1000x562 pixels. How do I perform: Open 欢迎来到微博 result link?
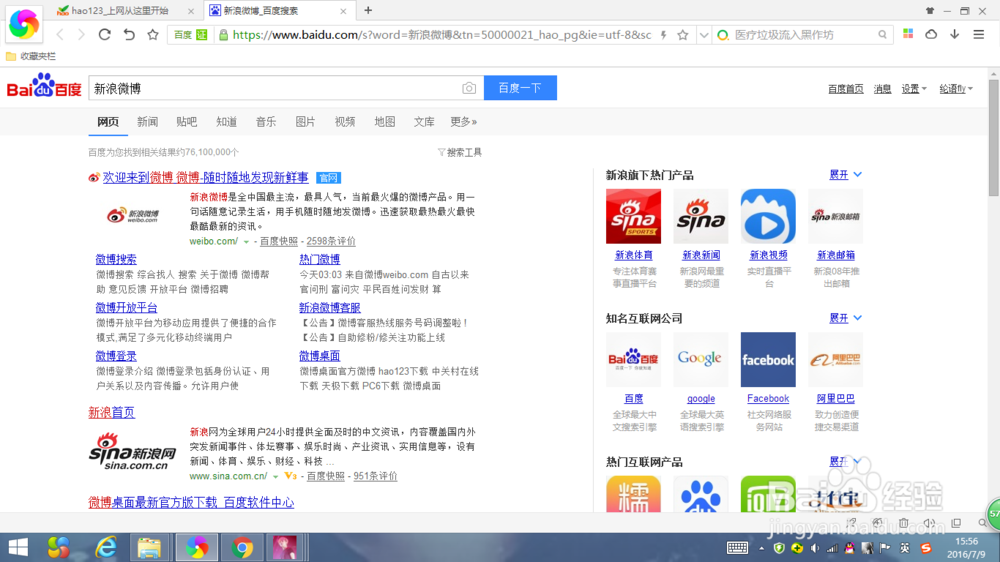[205, 177]
